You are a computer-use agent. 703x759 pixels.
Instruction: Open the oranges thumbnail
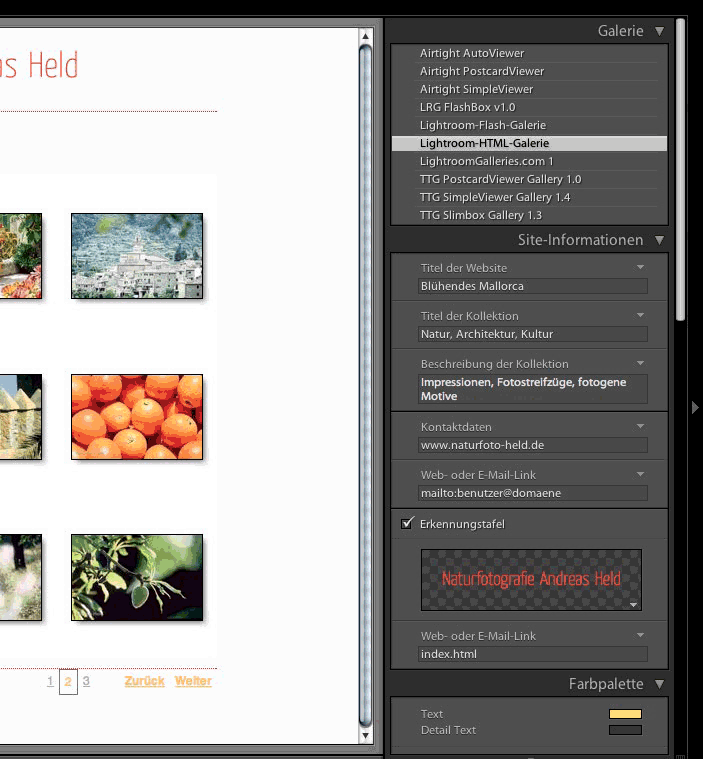137,417
